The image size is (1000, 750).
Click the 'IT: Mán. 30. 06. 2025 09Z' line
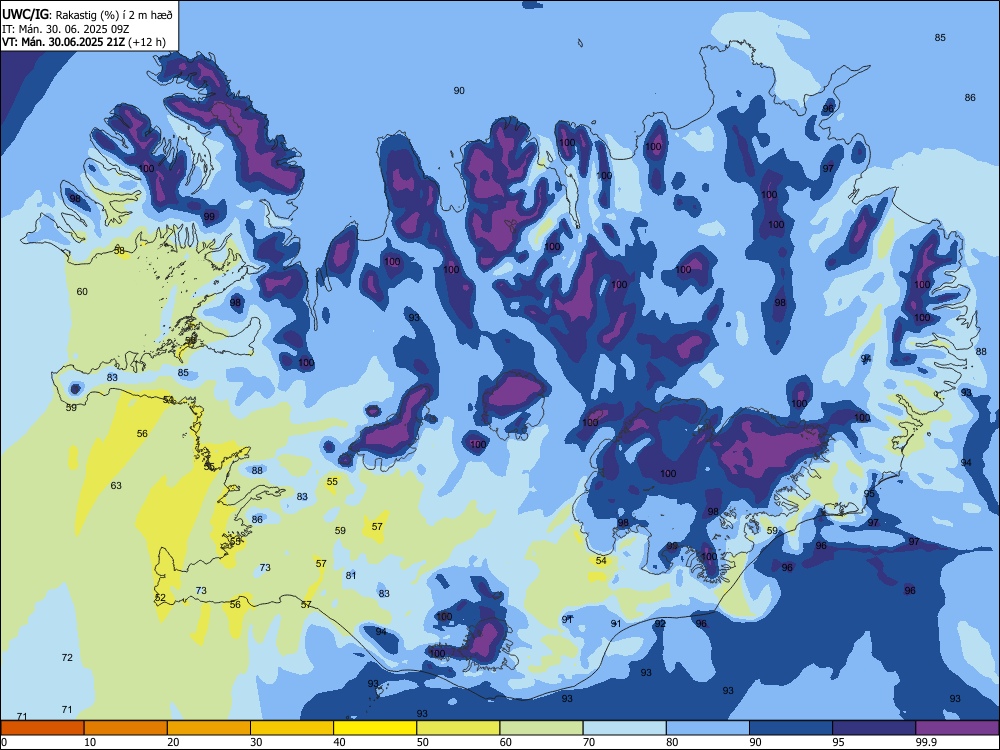[x=66, y=29]
